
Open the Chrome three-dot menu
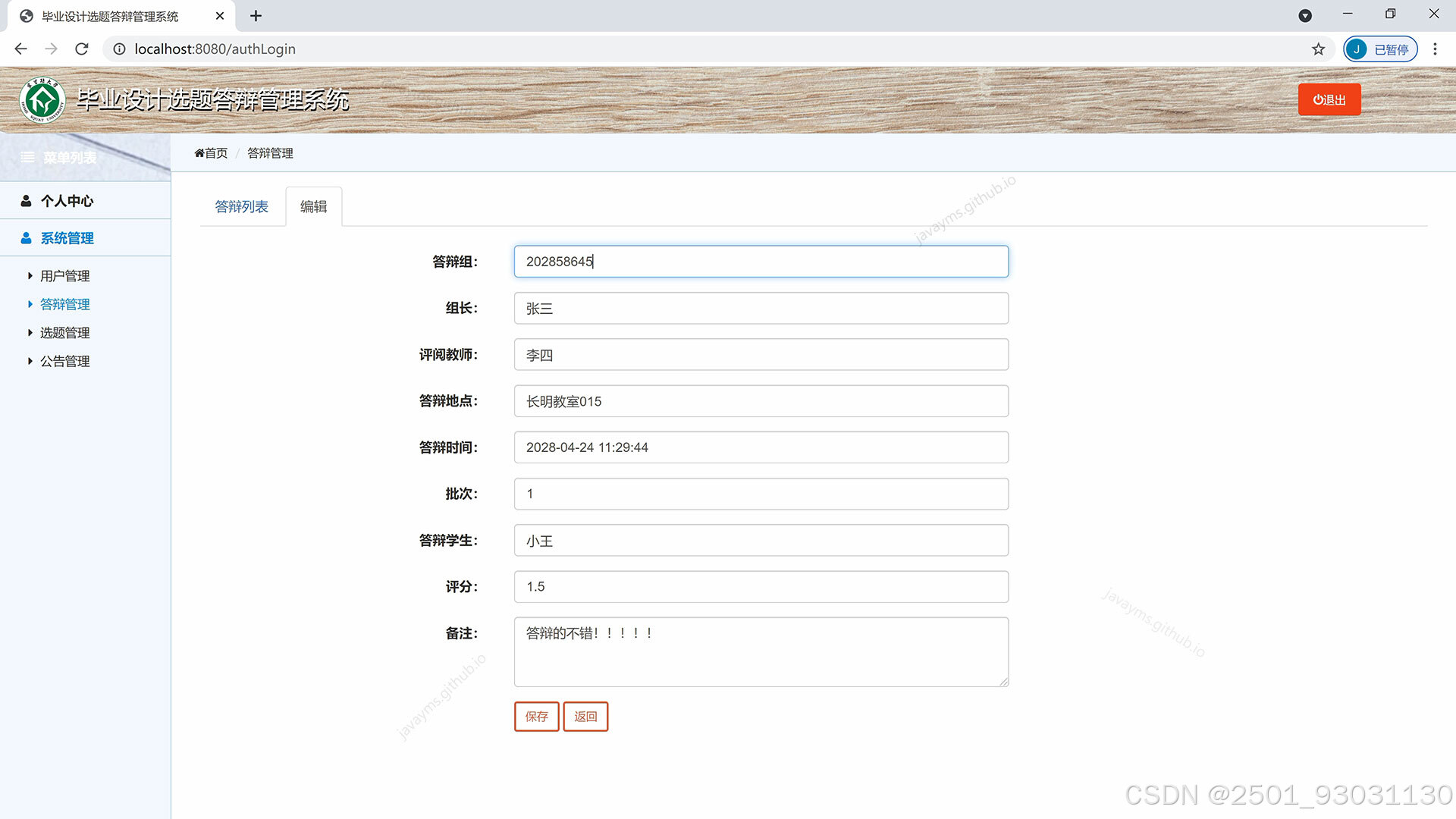[x=1435, y=49]
